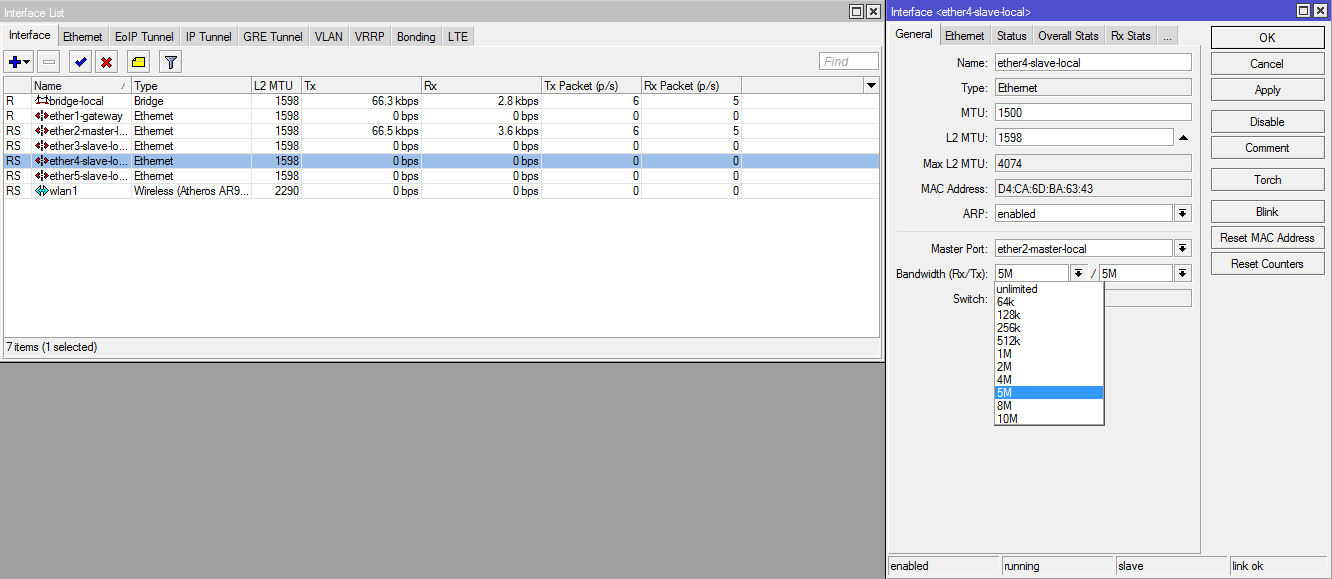Choose 4M from bandwidth list

(1049, 380)
